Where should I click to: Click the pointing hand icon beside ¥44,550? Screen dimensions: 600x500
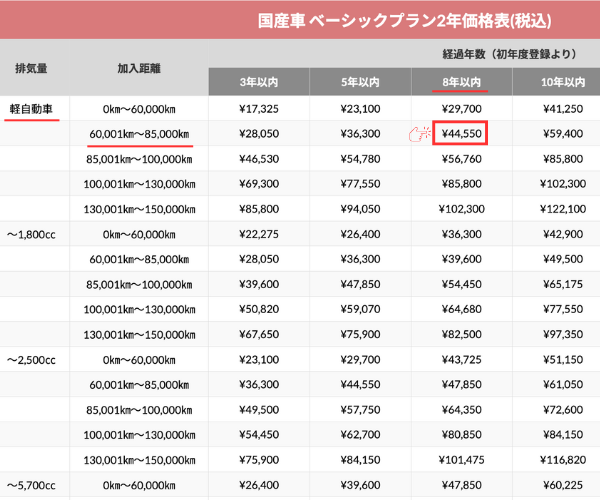pyautogui.click(x=420, y=134)
